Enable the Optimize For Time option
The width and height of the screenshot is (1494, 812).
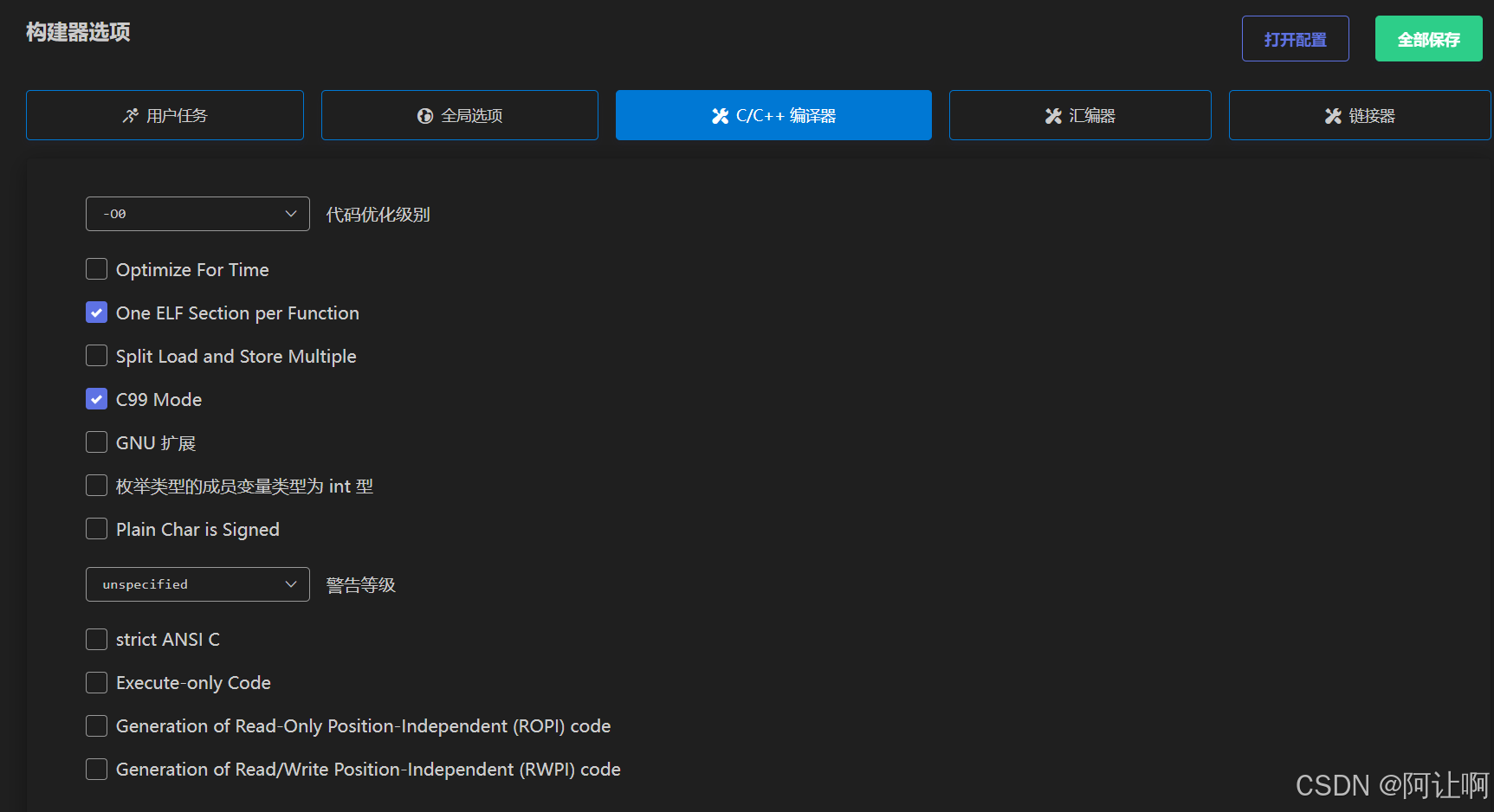(x=96, y=269)
